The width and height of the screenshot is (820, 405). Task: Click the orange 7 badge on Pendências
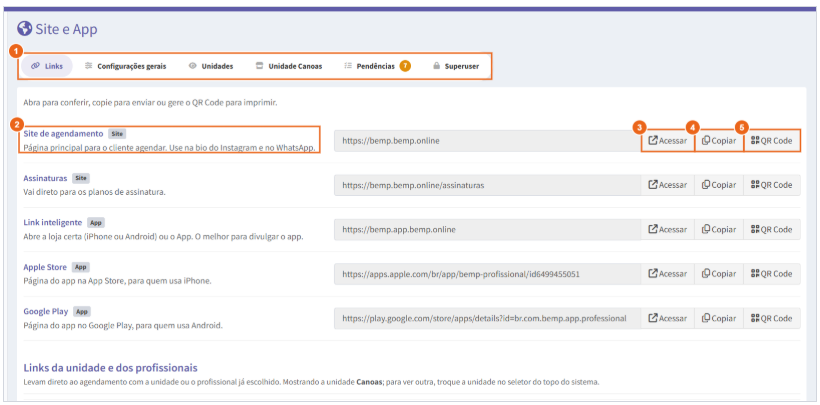(x=405, y=66)
